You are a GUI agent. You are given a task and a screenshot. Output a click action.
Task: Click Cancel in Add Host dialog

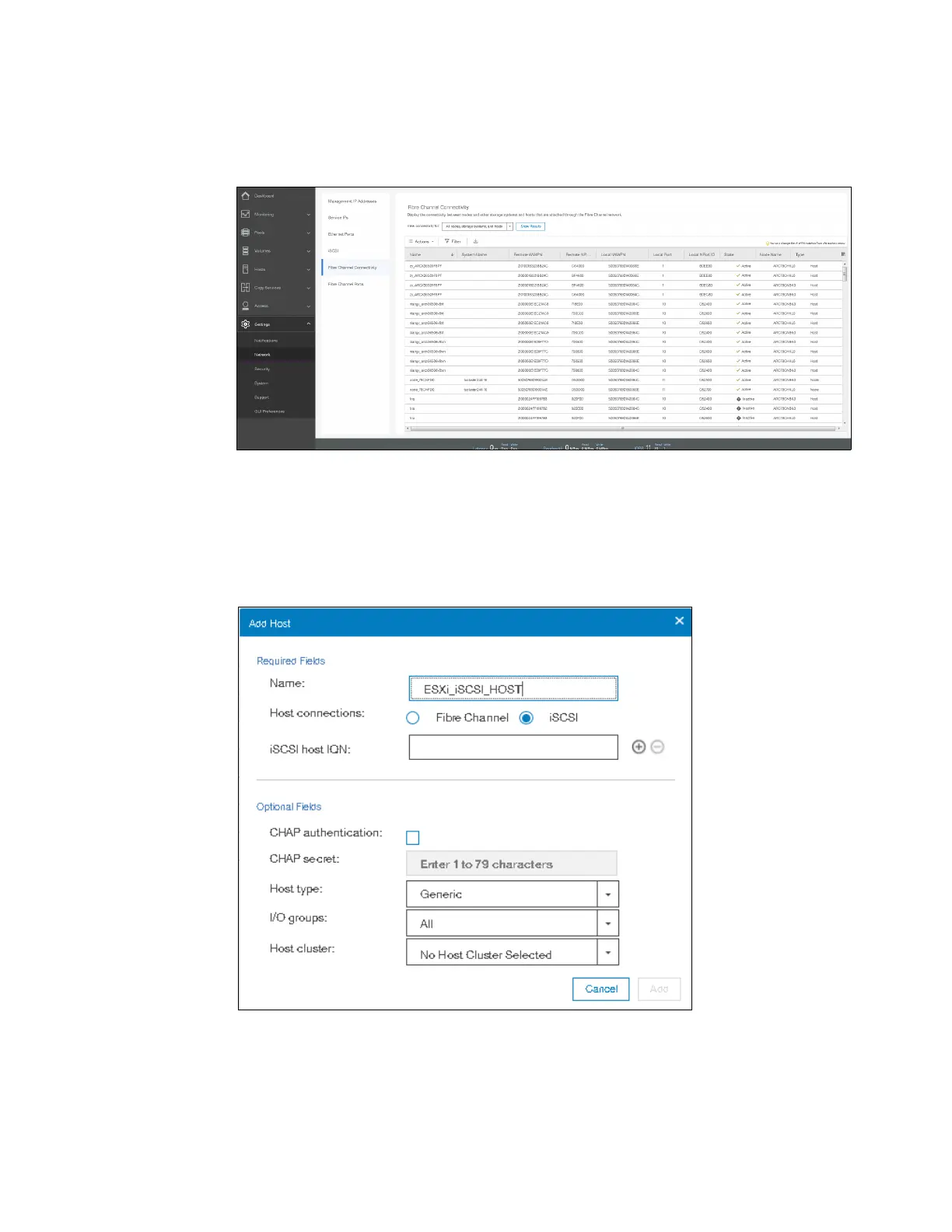[x=601, y=989]
